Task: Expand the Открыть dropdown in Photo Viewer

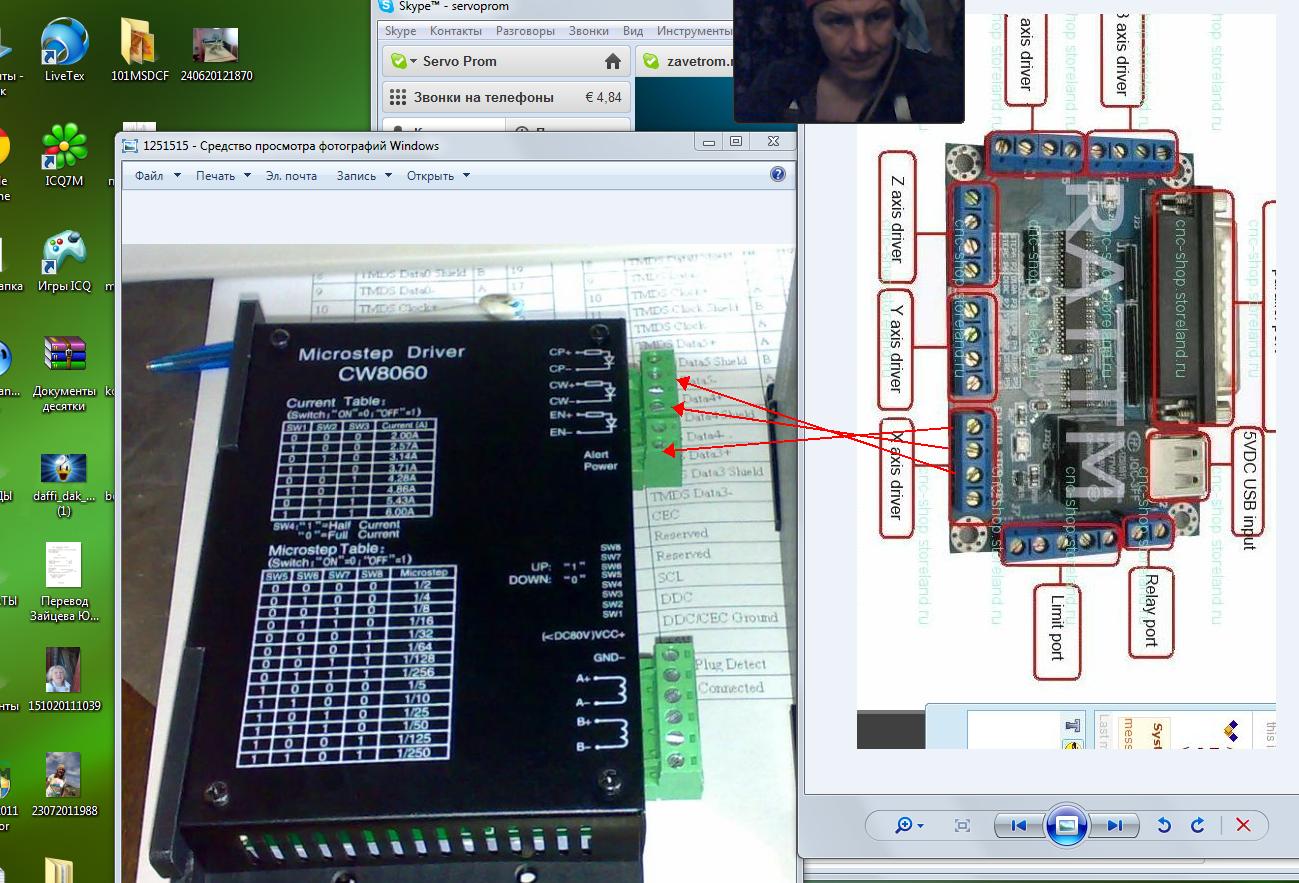Action: point(438,176)
